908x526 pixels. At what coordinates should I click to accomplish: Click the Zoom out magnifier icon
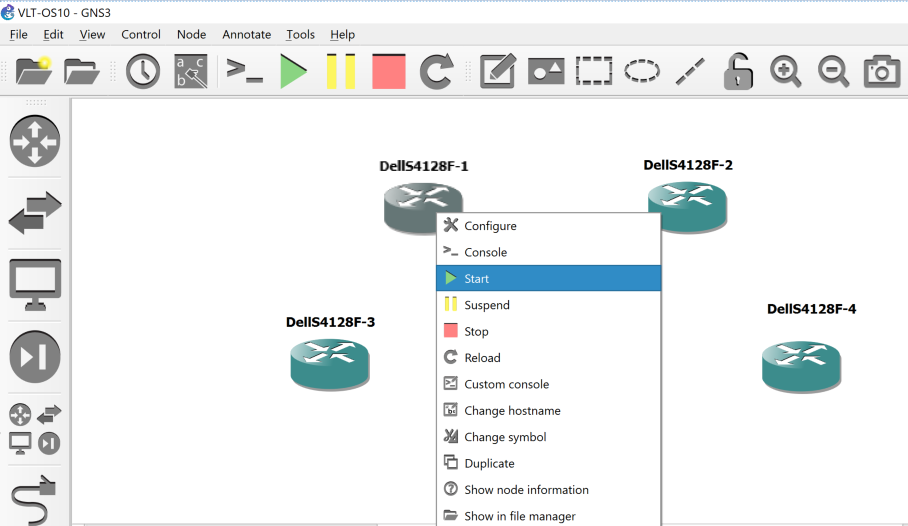coord(833,71)
